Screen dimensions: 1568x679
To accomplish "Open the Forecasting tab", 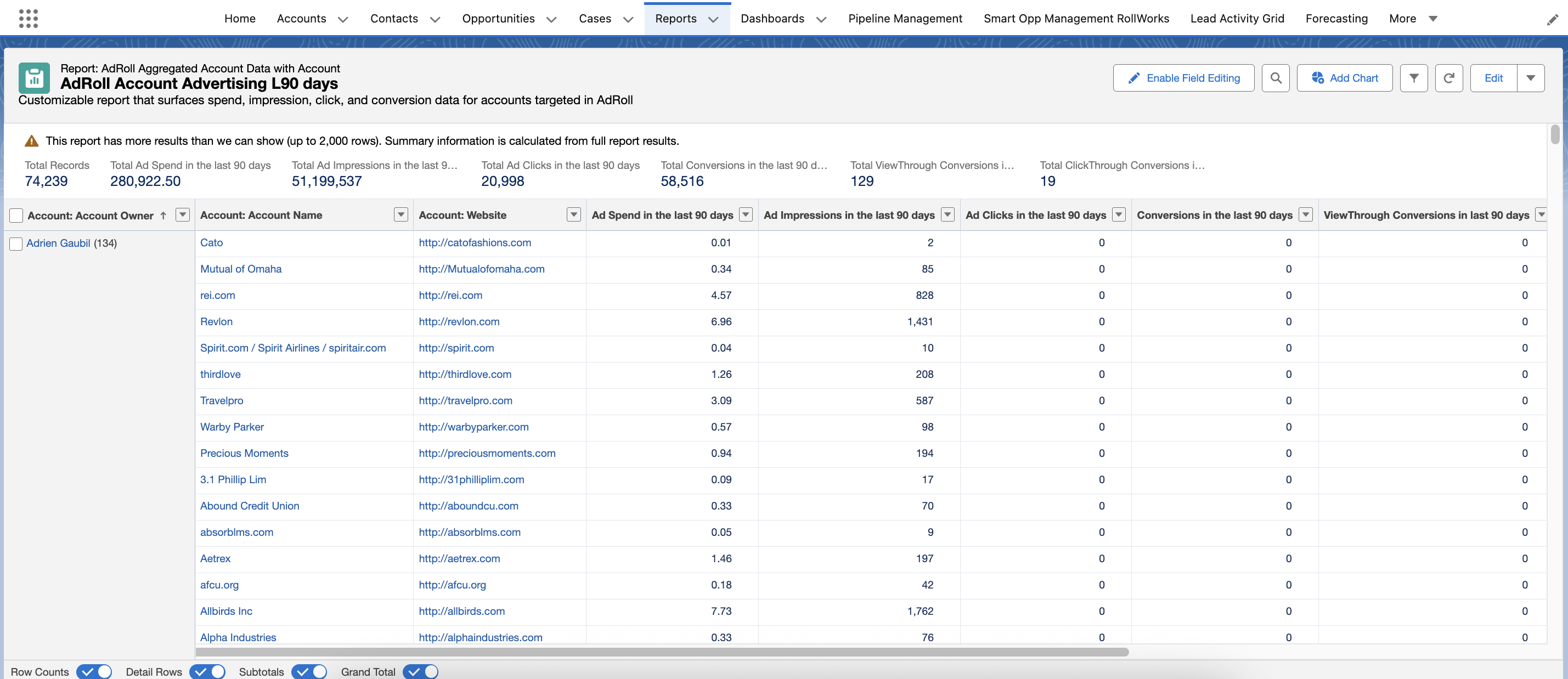I will point(1336,18).
